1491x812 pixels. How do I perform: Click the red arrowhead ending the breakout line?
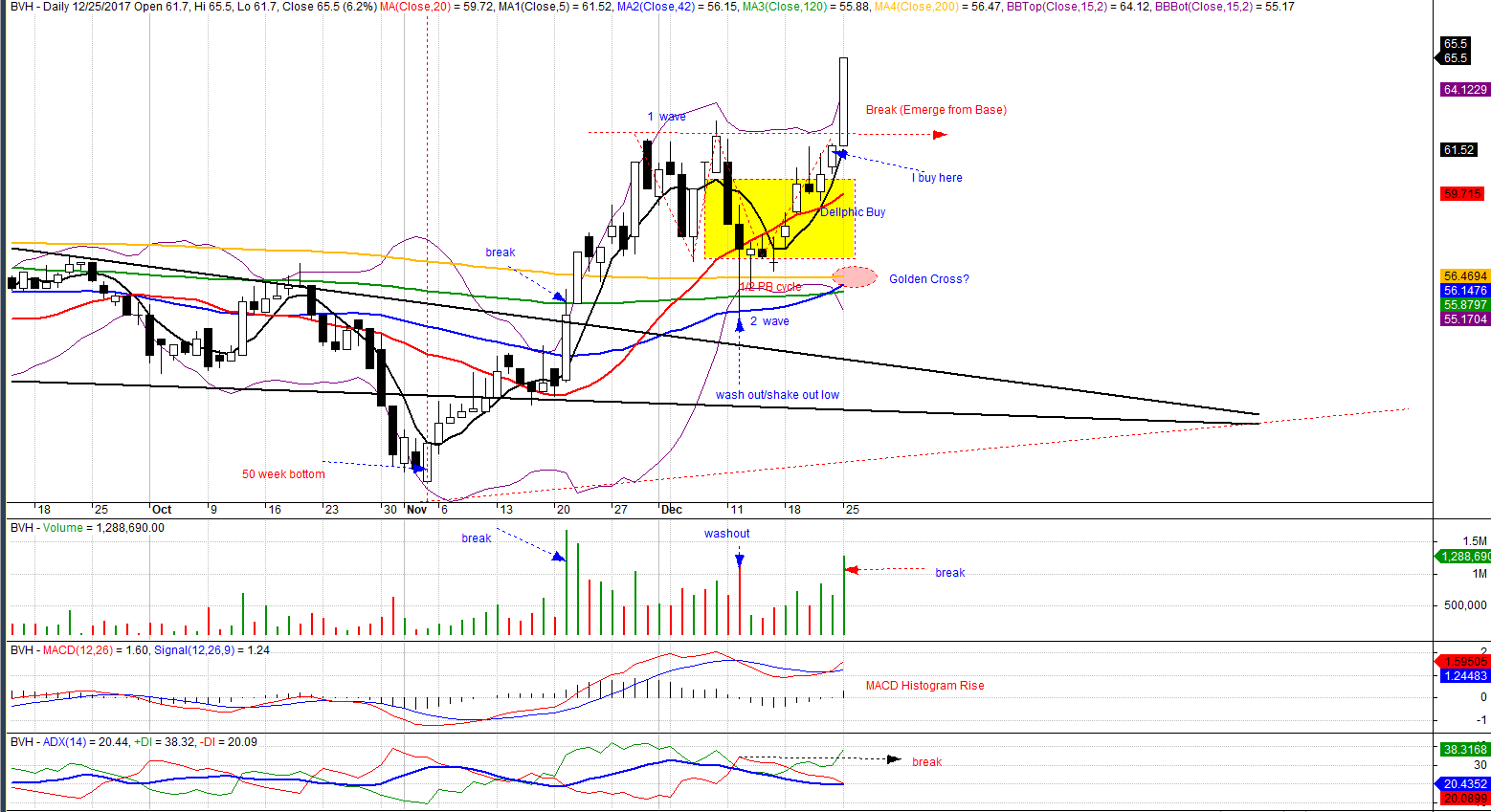tap(940, 135)
